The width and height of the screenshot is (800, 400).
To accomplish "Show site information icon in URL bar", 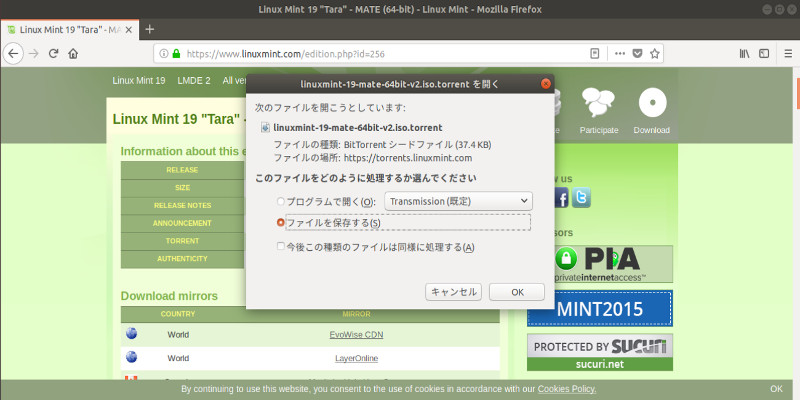I will [164, 54].
